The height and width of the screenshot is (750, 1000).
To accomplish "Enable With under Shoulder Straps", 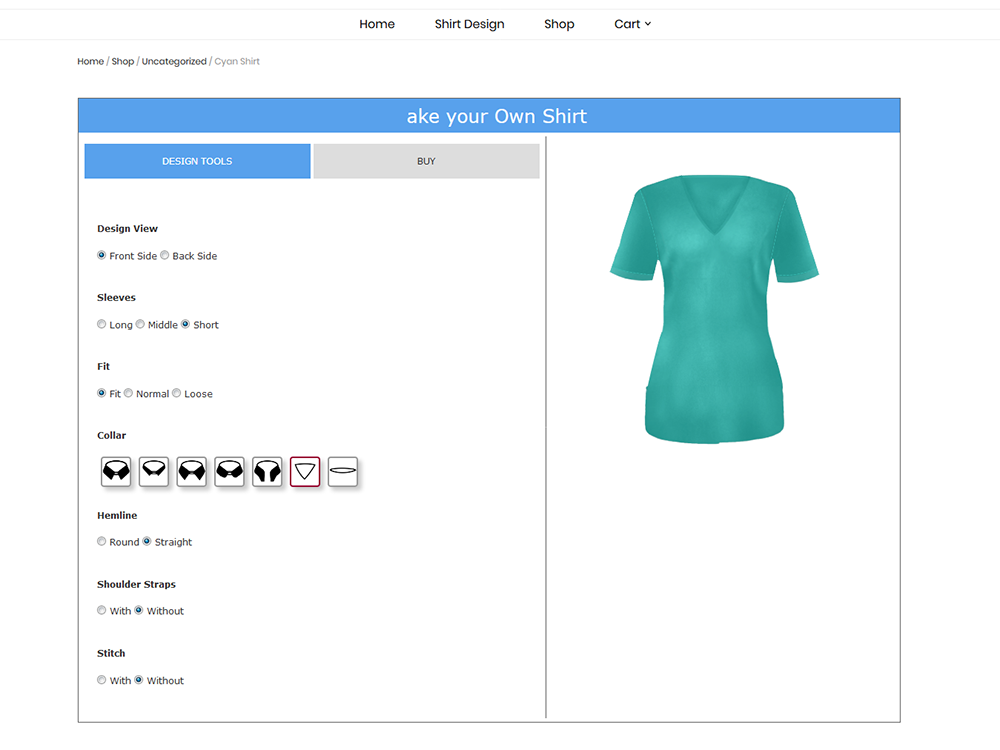I will (x=101, y=610).
